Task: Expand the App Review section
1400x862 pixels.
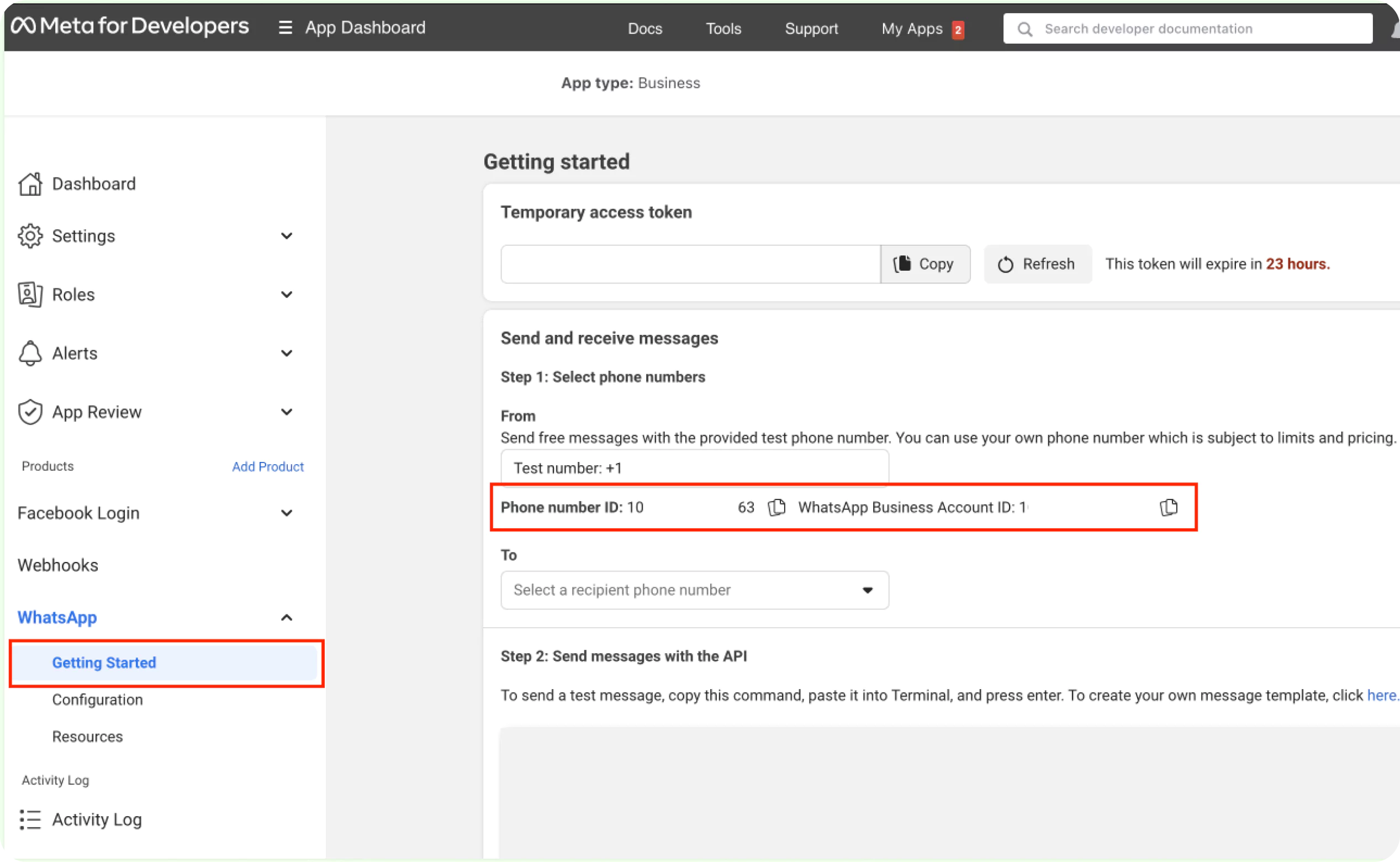Action: pos(287,412)
